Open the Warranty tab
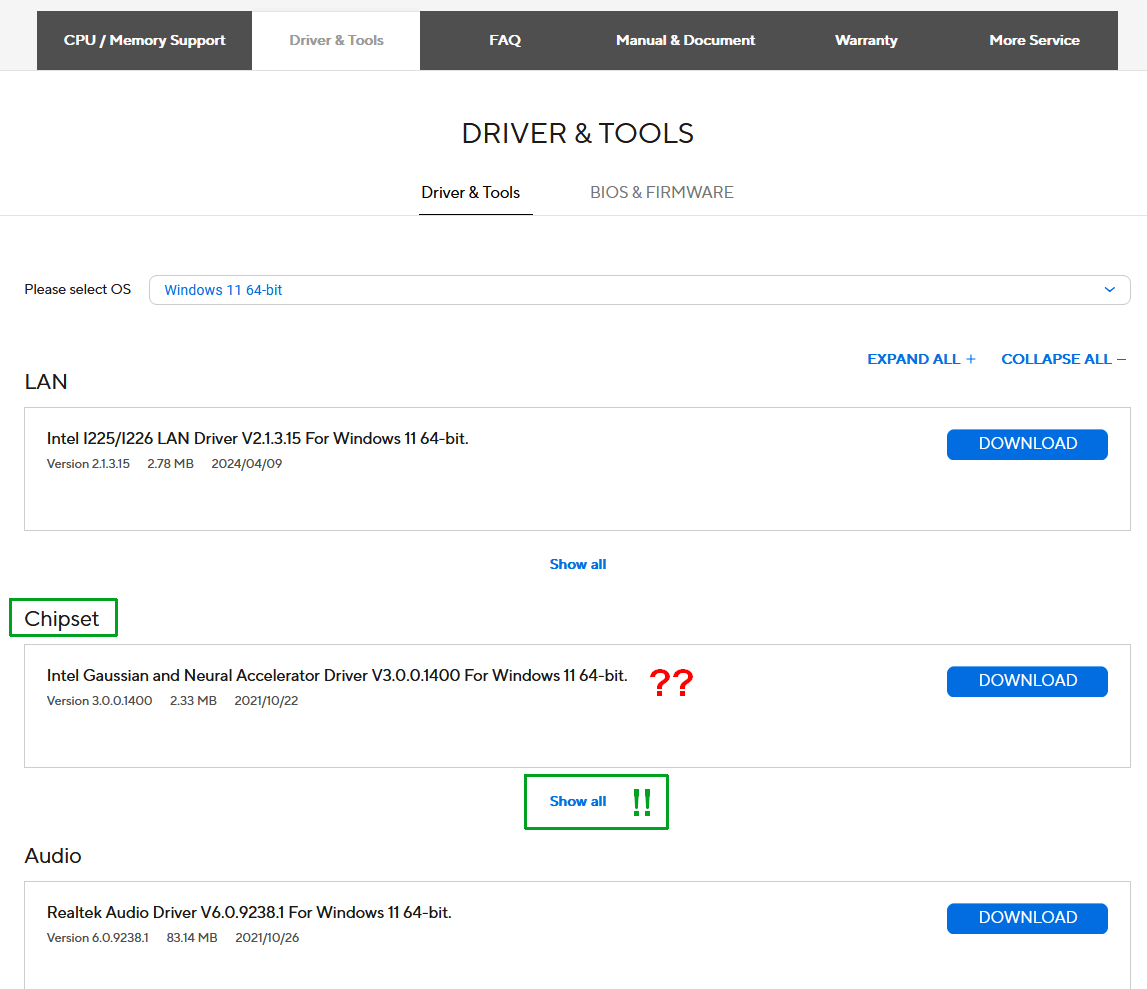1147x989 pixels. [x=866, y=40]
